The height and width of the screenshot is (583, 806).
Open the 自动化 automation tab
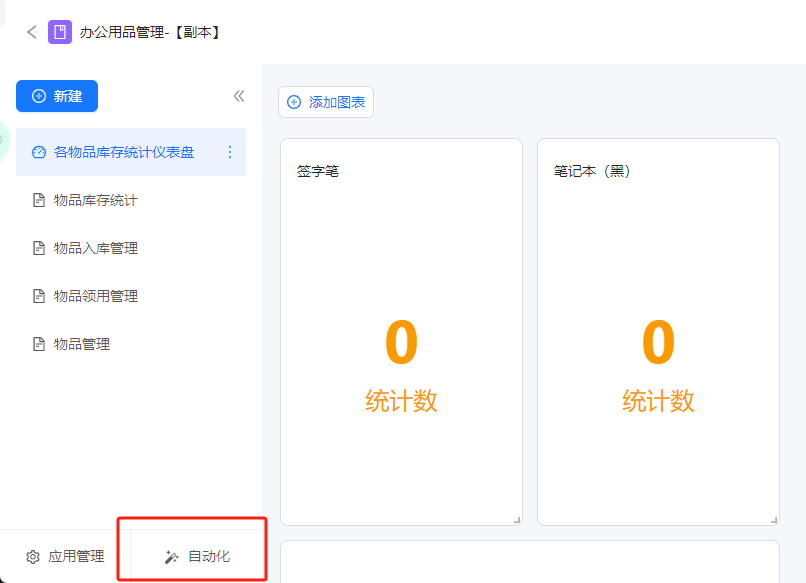(x=197, y=556)
